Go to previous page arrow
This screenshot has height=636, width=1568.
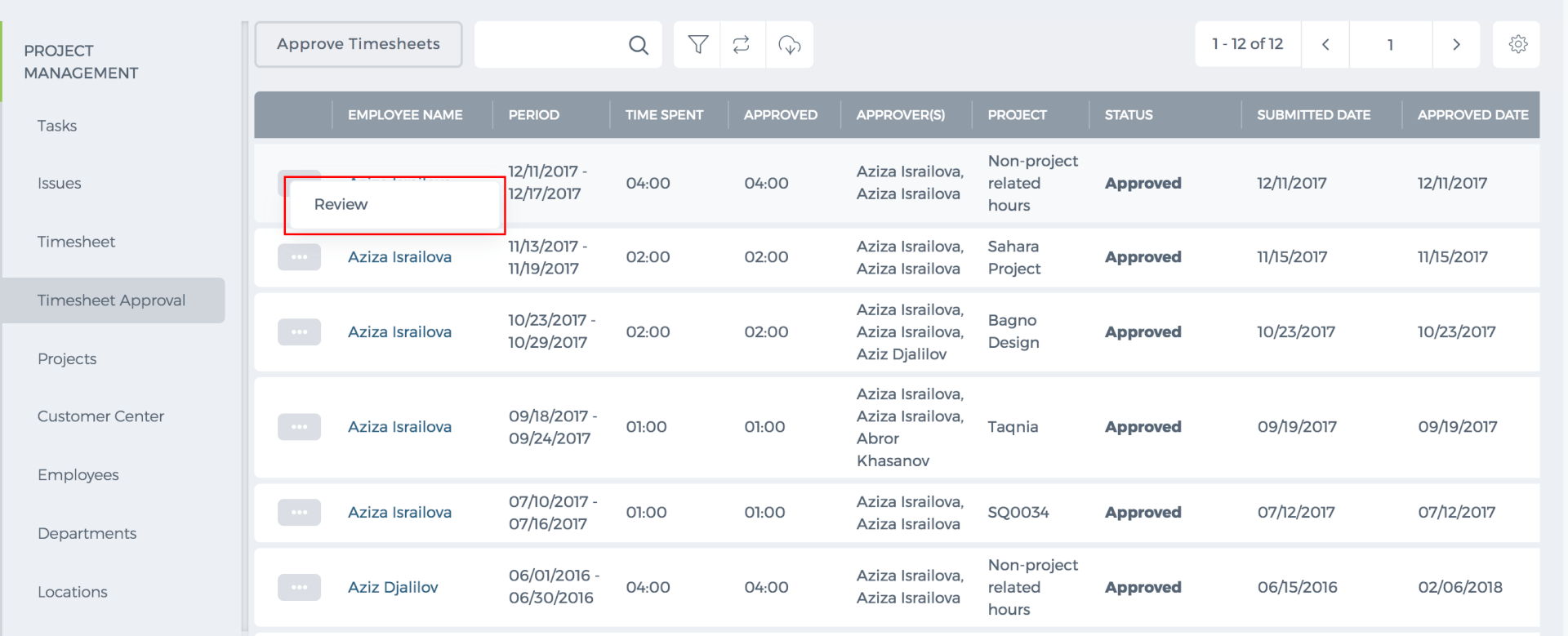tap(1325, 44)
